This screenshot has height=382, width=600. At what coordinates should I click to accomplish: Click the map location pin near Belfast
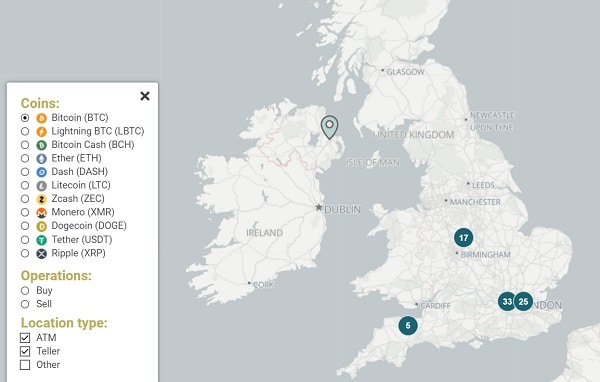click(x=329, y=127)
